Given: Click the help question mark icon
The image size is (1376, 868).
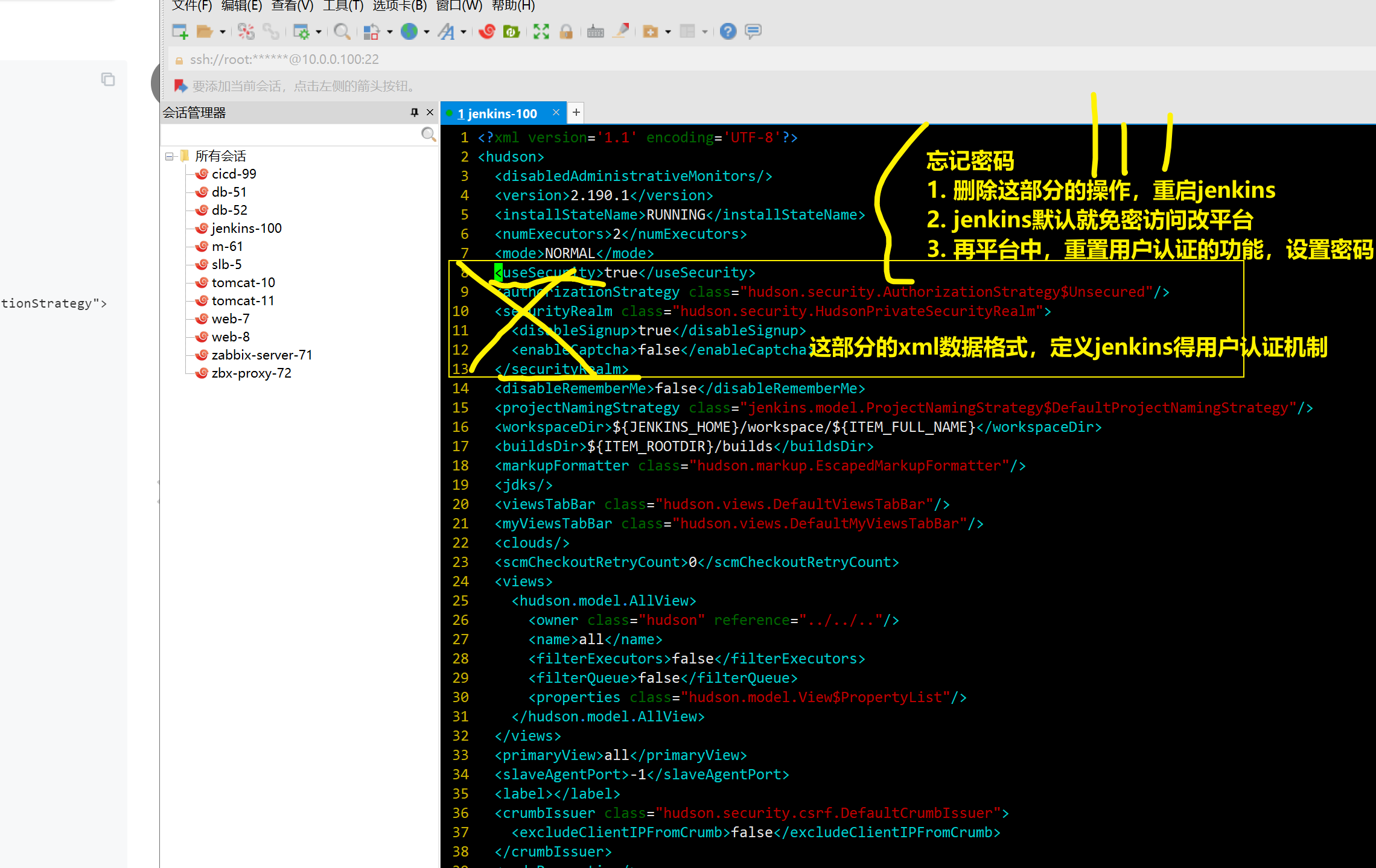Looking at the screenshot, I should coord(728,31).
